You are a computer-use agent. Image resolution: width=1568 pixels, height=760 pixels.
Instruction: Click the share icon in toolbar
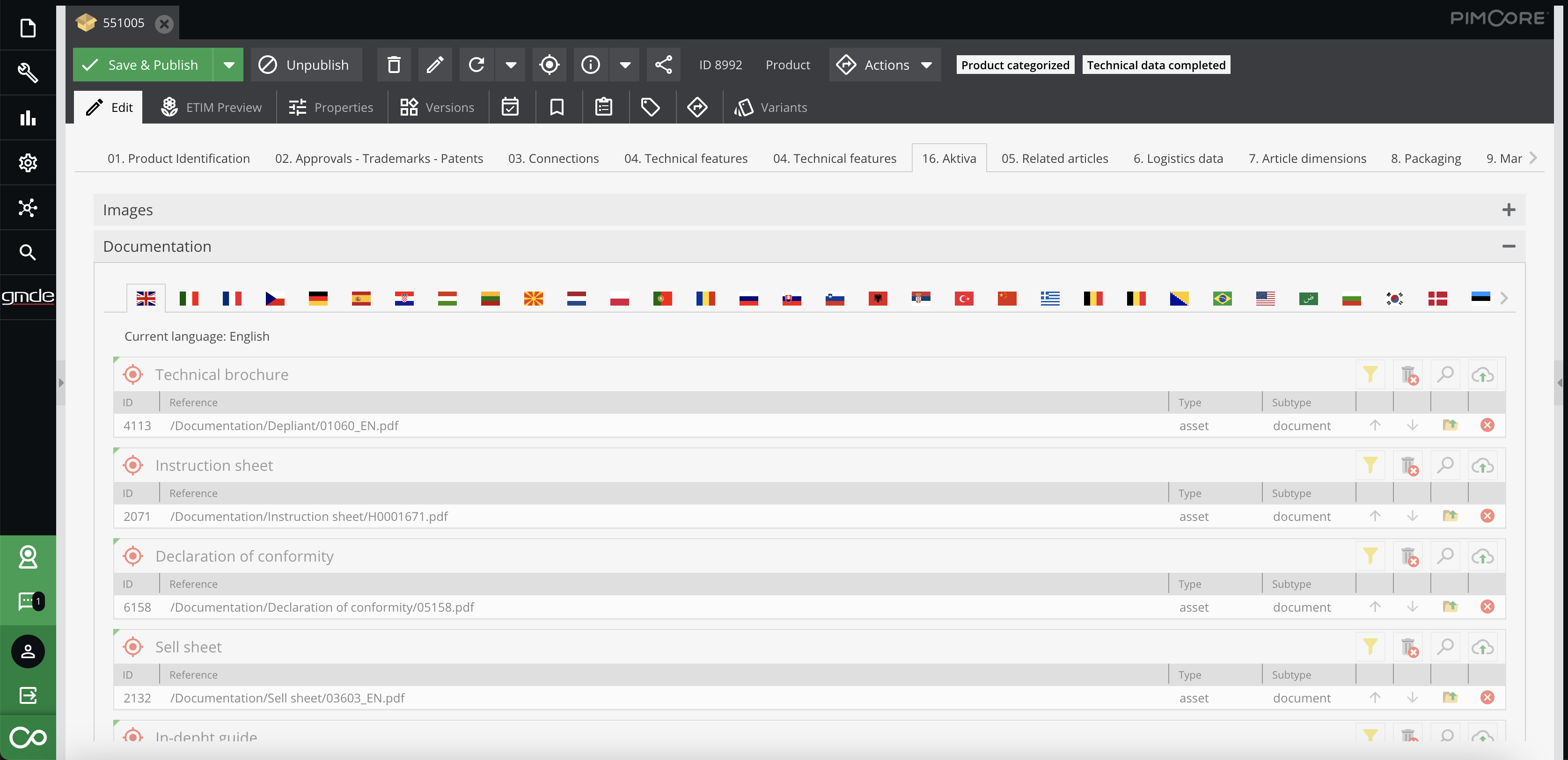(664, 65)
